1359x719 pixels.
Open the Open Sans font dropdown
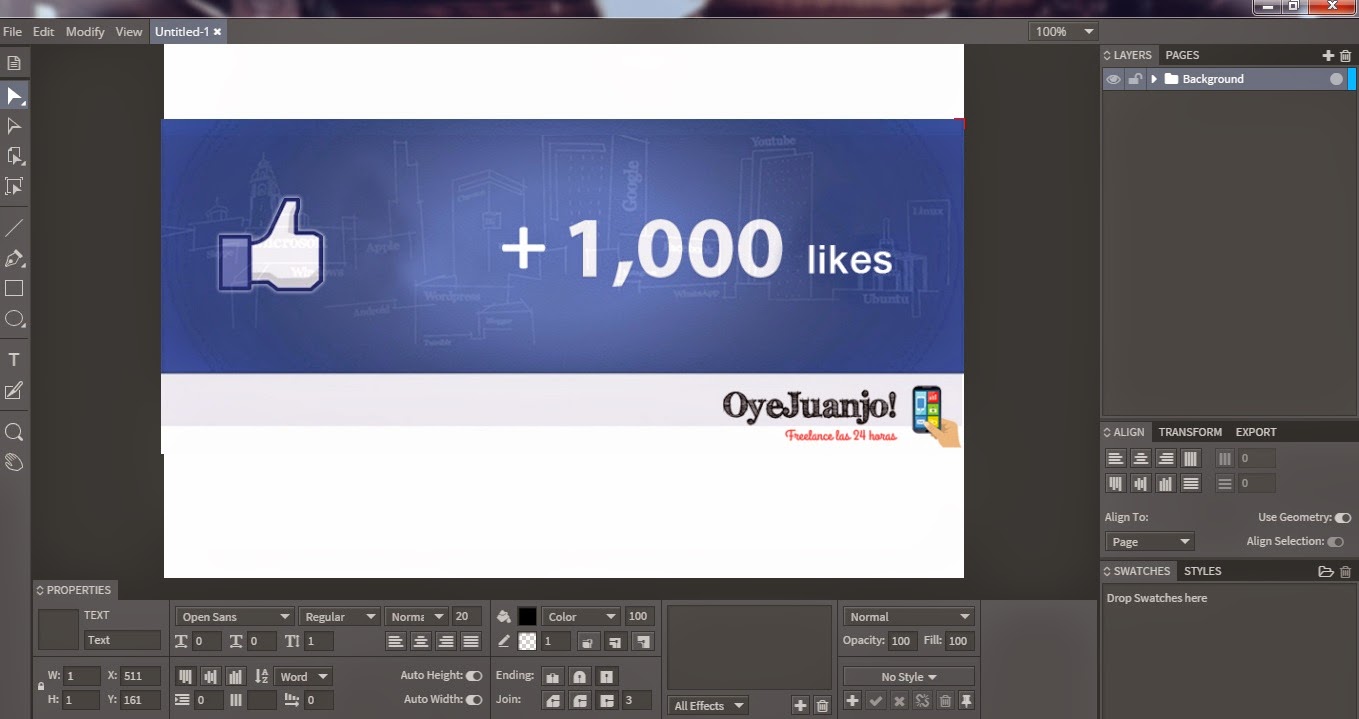234,617
